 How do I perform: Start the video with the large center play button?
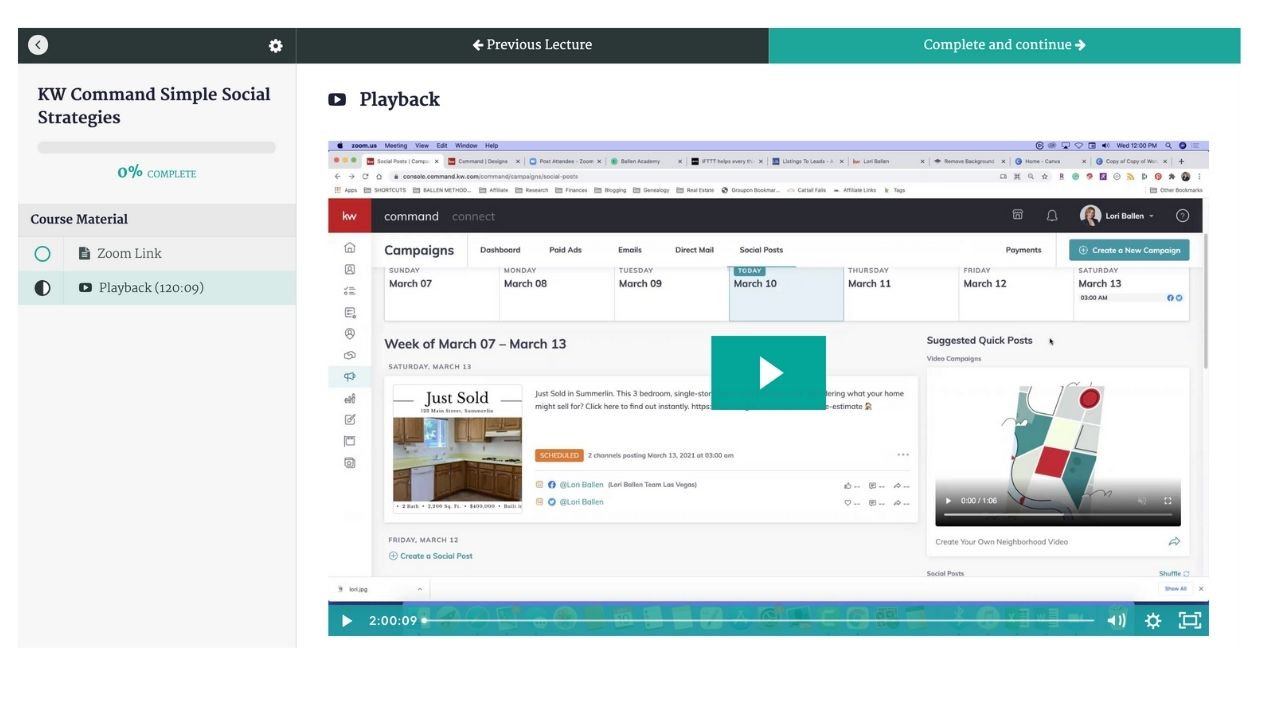[768, 373]
